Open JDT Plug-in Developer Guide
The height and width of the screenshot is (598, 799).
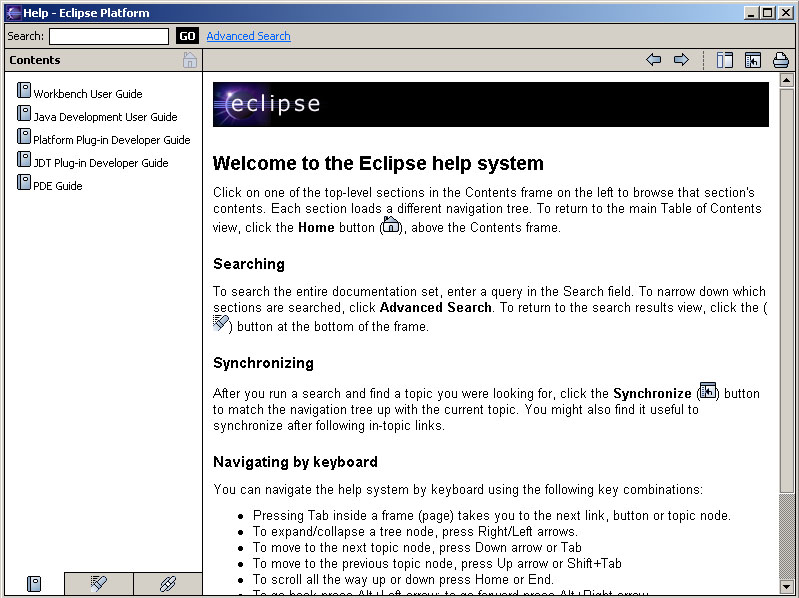101,163
